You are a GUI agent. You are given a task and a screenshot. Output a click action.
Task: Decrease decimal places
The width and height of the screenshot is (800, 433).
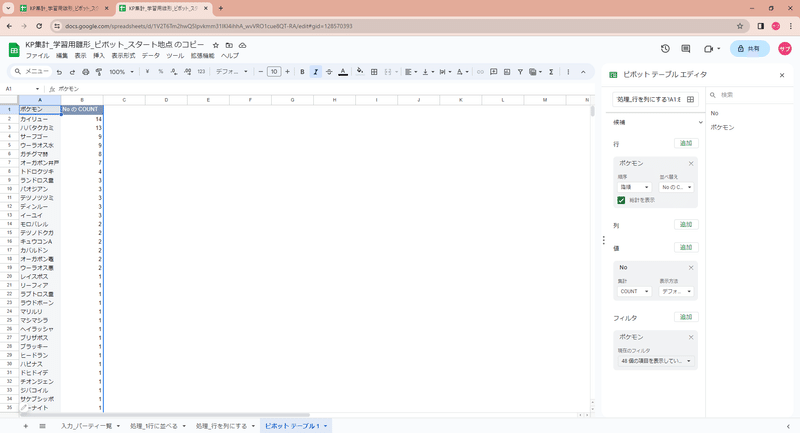tap(174, 72)
